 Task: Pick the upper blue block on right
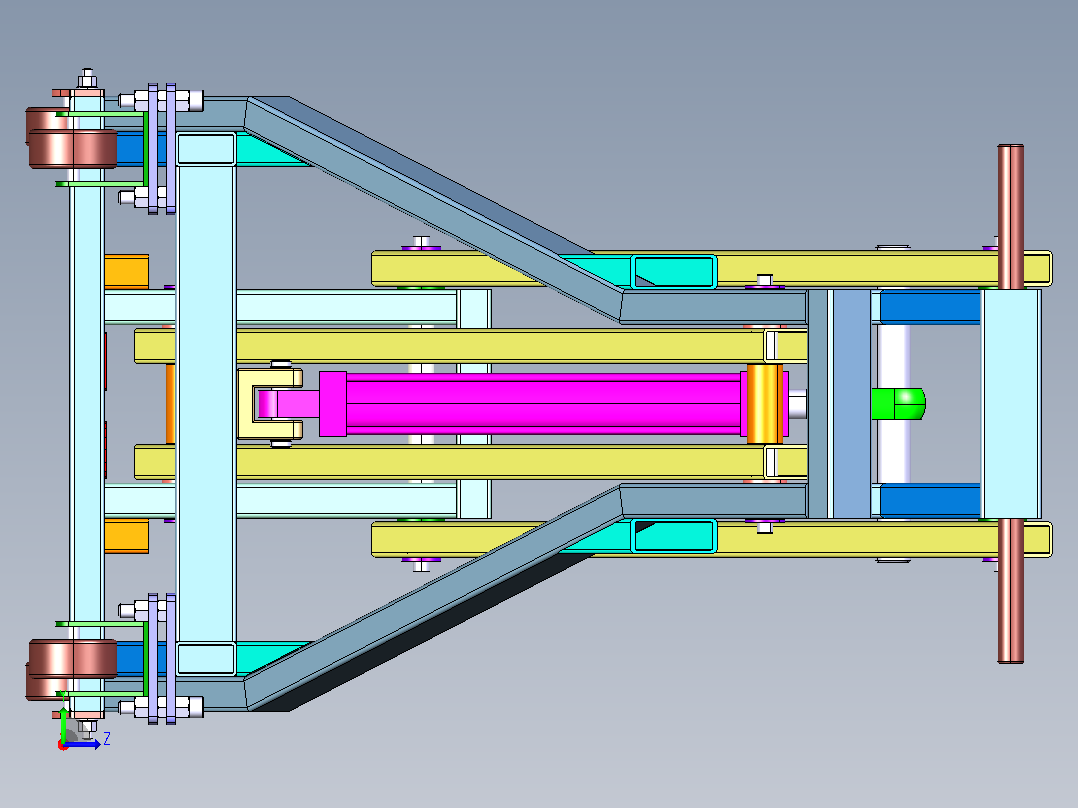[930, 307]
